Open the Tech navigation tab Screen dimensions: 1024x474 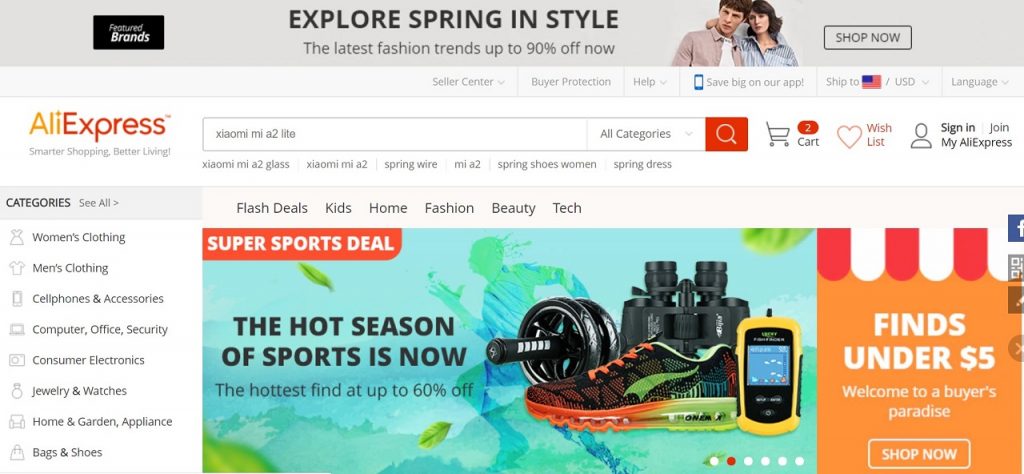[x=567, y=208]
